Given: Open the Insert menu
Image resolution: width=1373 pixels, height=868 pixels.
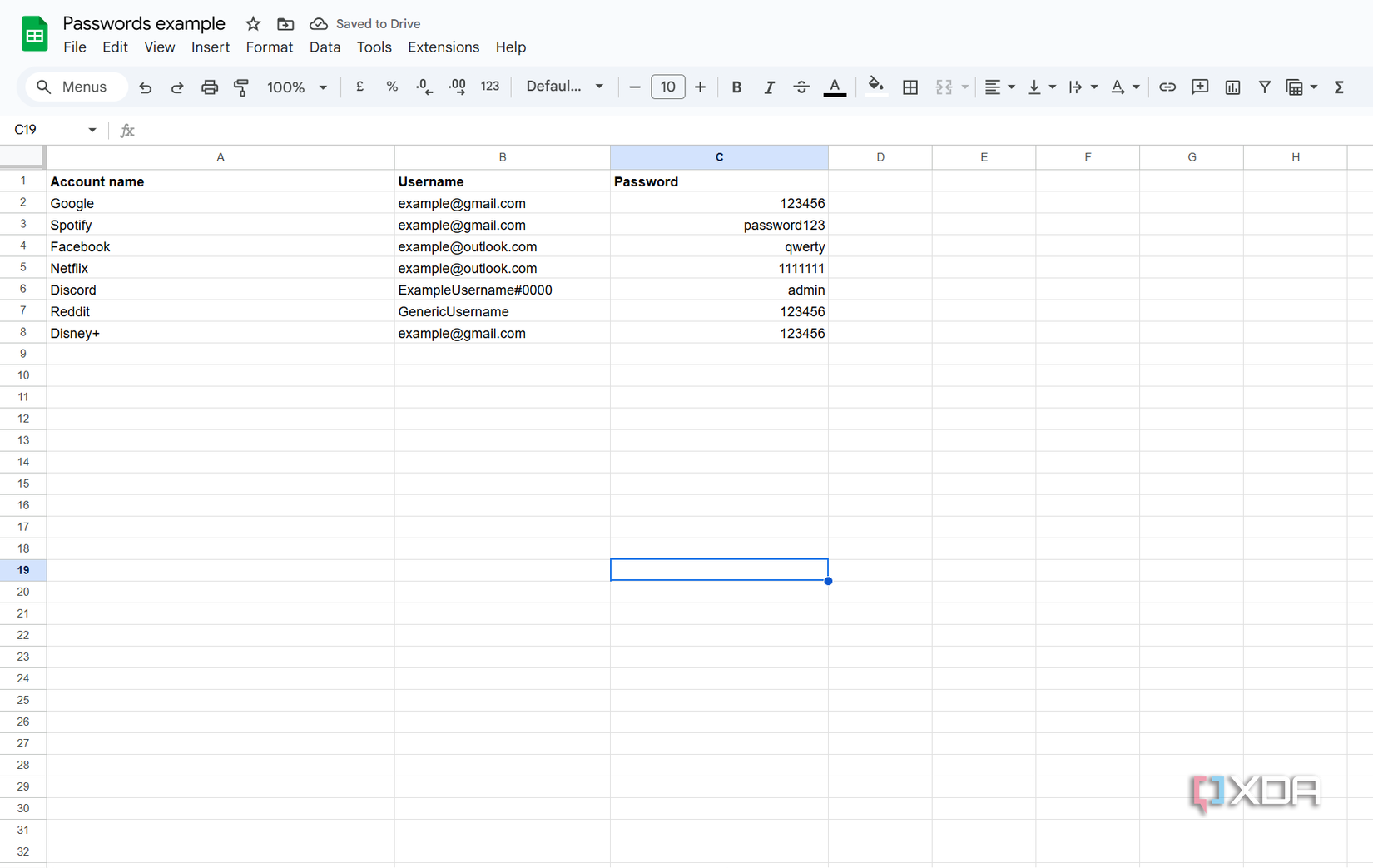Looking at the screenshot, I should (x=211, y=47).
